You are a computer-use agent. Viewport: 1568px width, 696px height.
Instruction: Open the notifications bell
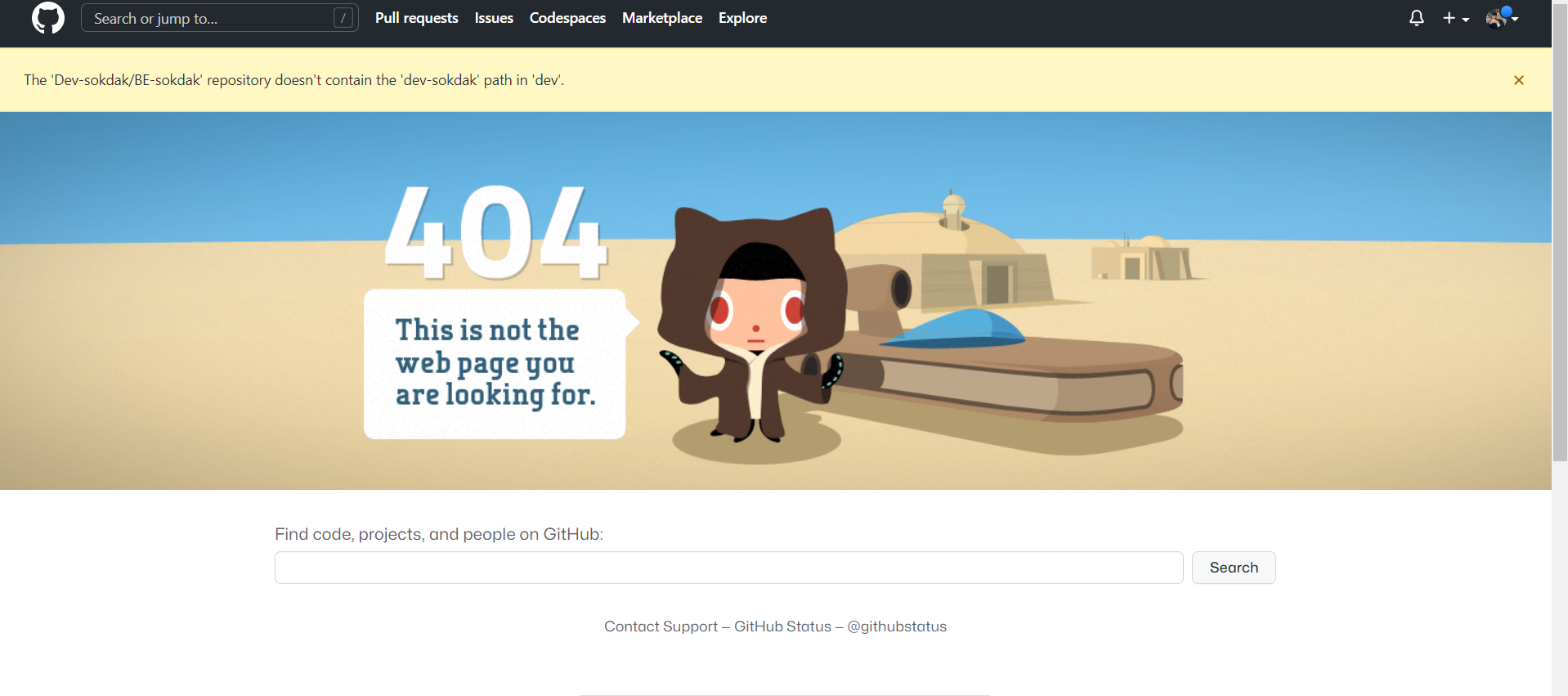[1416, 18]
